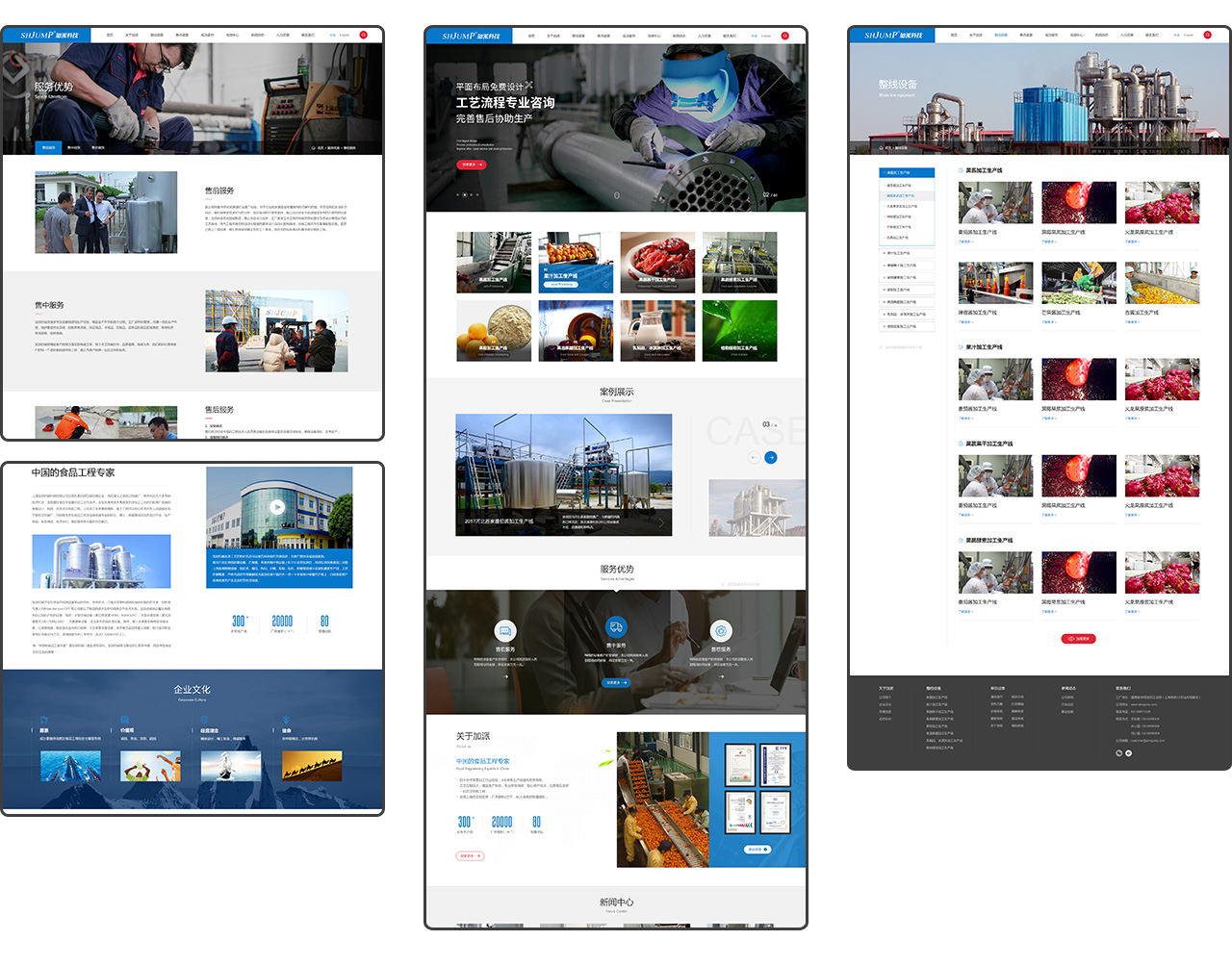Select the active blue 售前服务 tab on service page
Image resolution: width=1232 pixels, height=966 pixels.
click(x=48, y=147)
